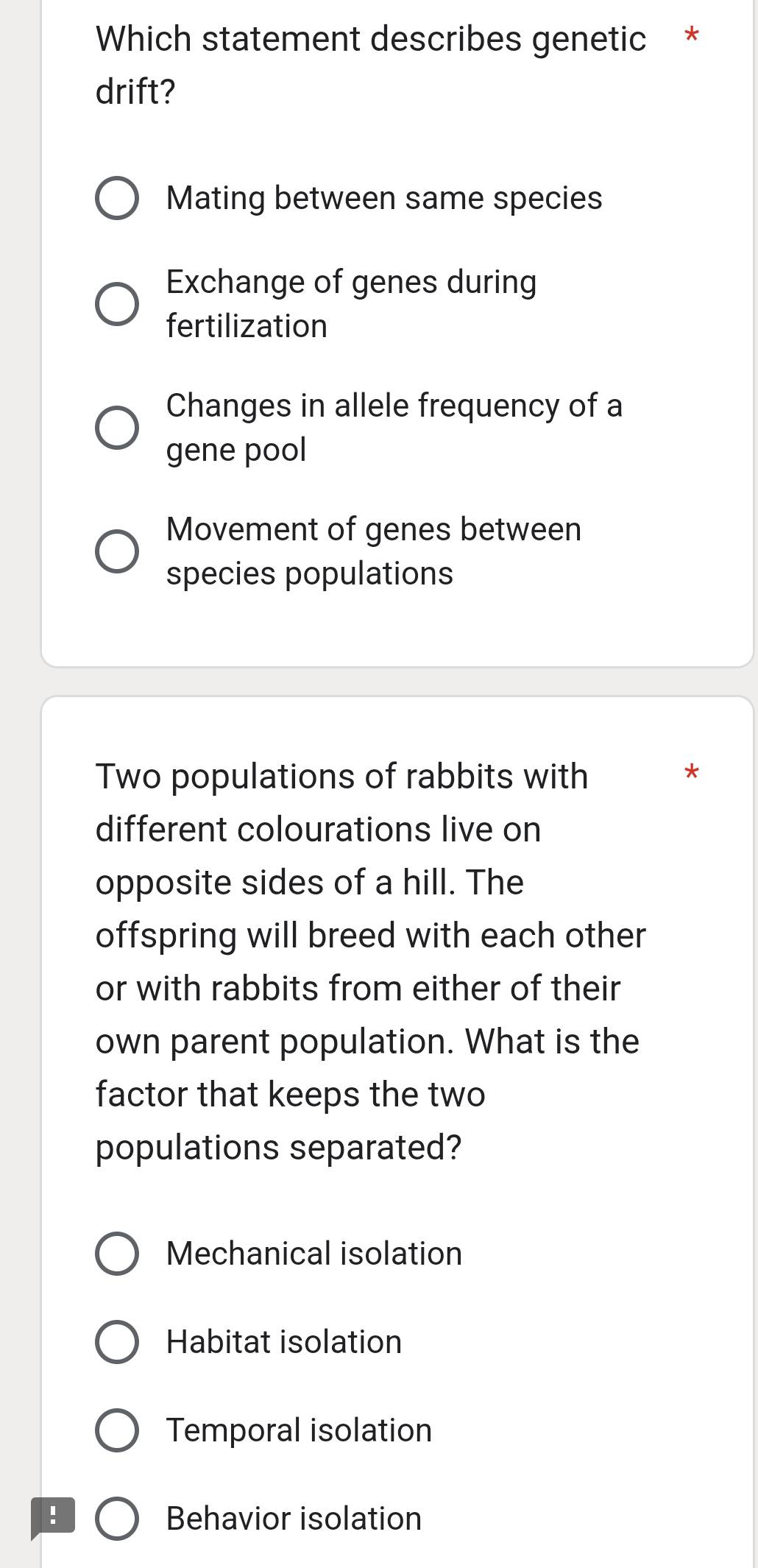The image size is (758, 1568).
Task: Choose 'Habitat isolation' answer
Action: [x=118, y=1341]
